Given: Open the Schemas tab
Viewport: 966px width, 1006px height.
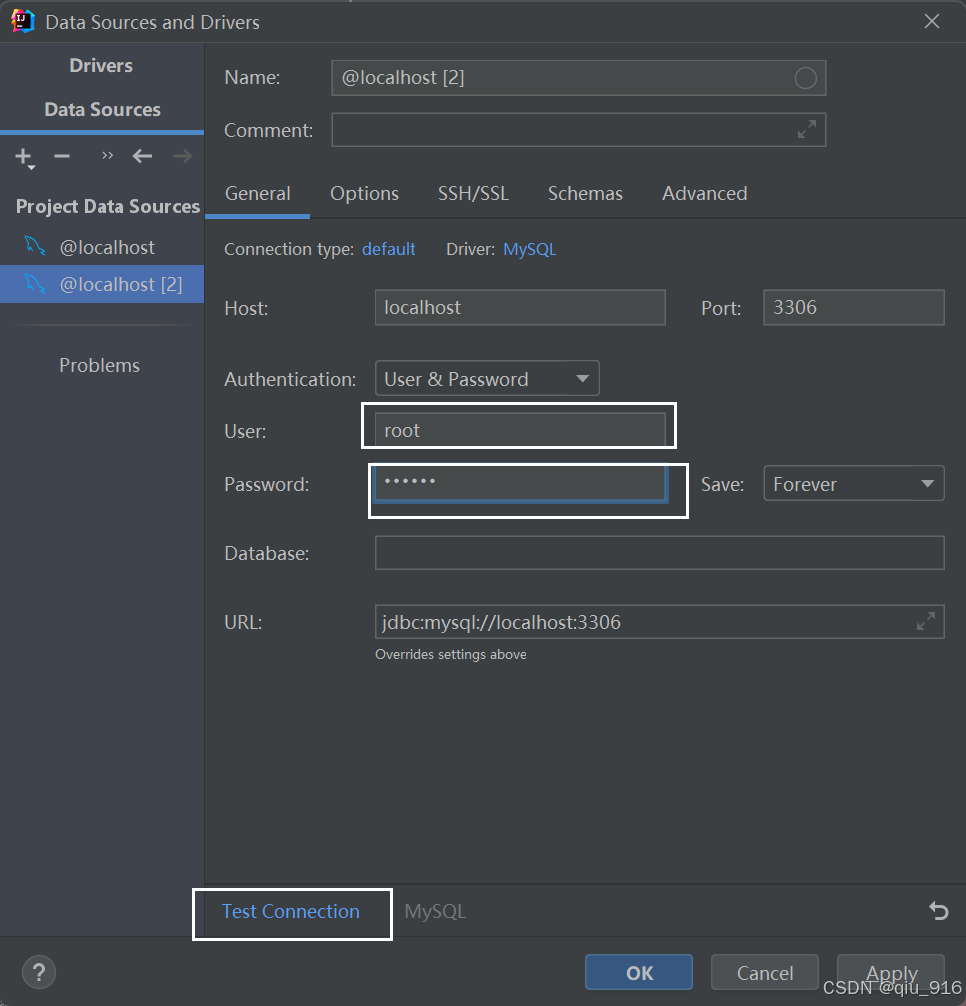Looking at the screenshot, I should tap(585, 193).
